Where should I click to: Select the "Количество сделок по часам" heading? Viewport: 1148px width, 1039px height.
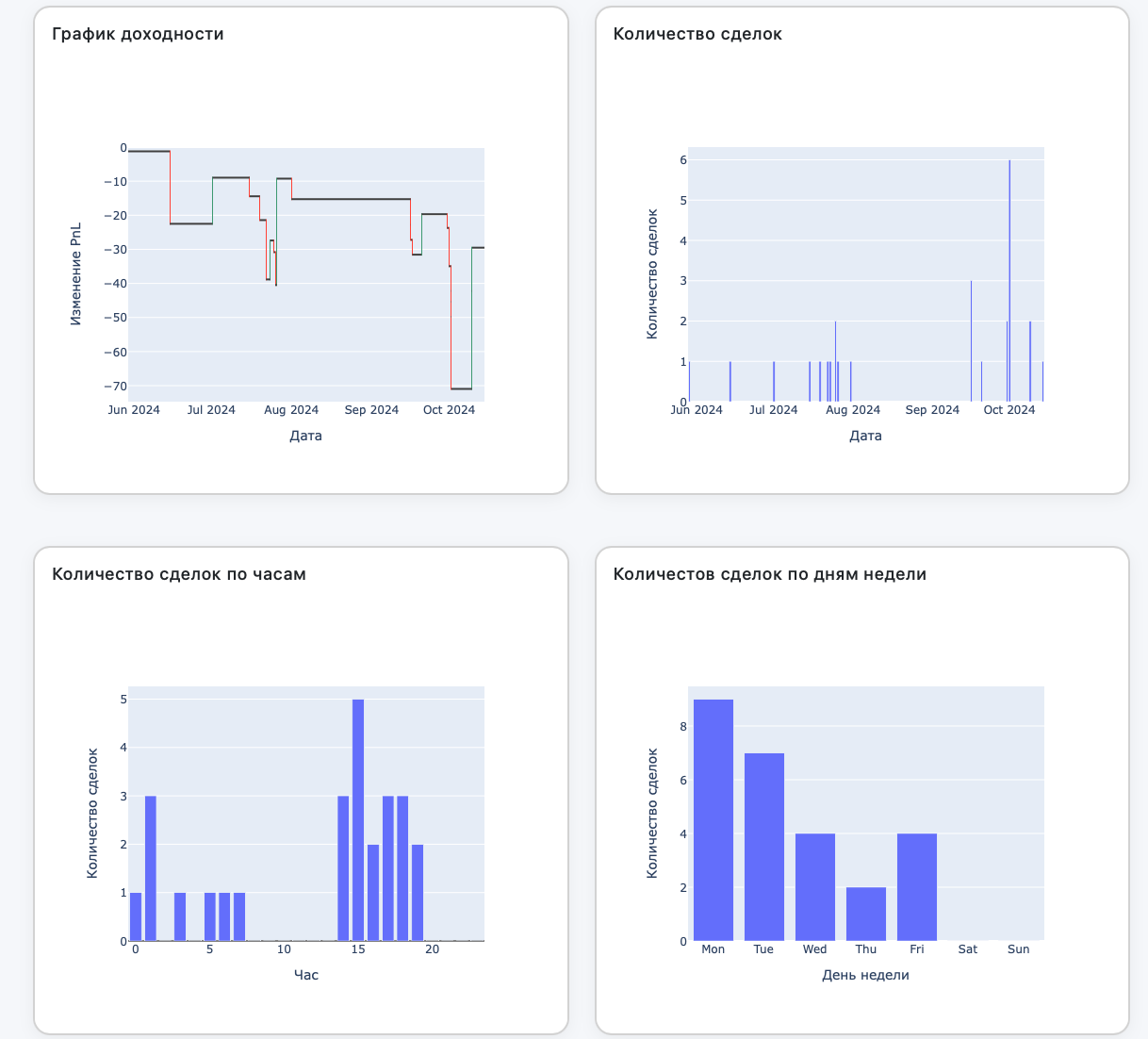179,574
